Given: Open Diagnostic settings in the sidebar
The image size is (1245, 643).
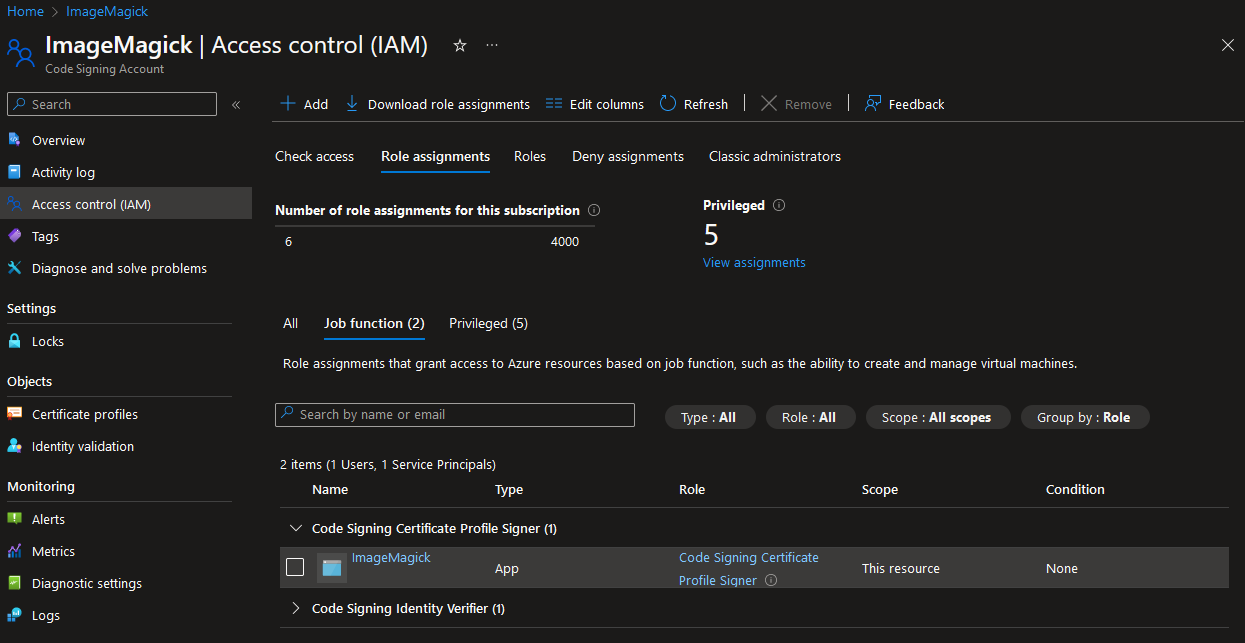Looking at the screenshot, I should coord(88,583).
